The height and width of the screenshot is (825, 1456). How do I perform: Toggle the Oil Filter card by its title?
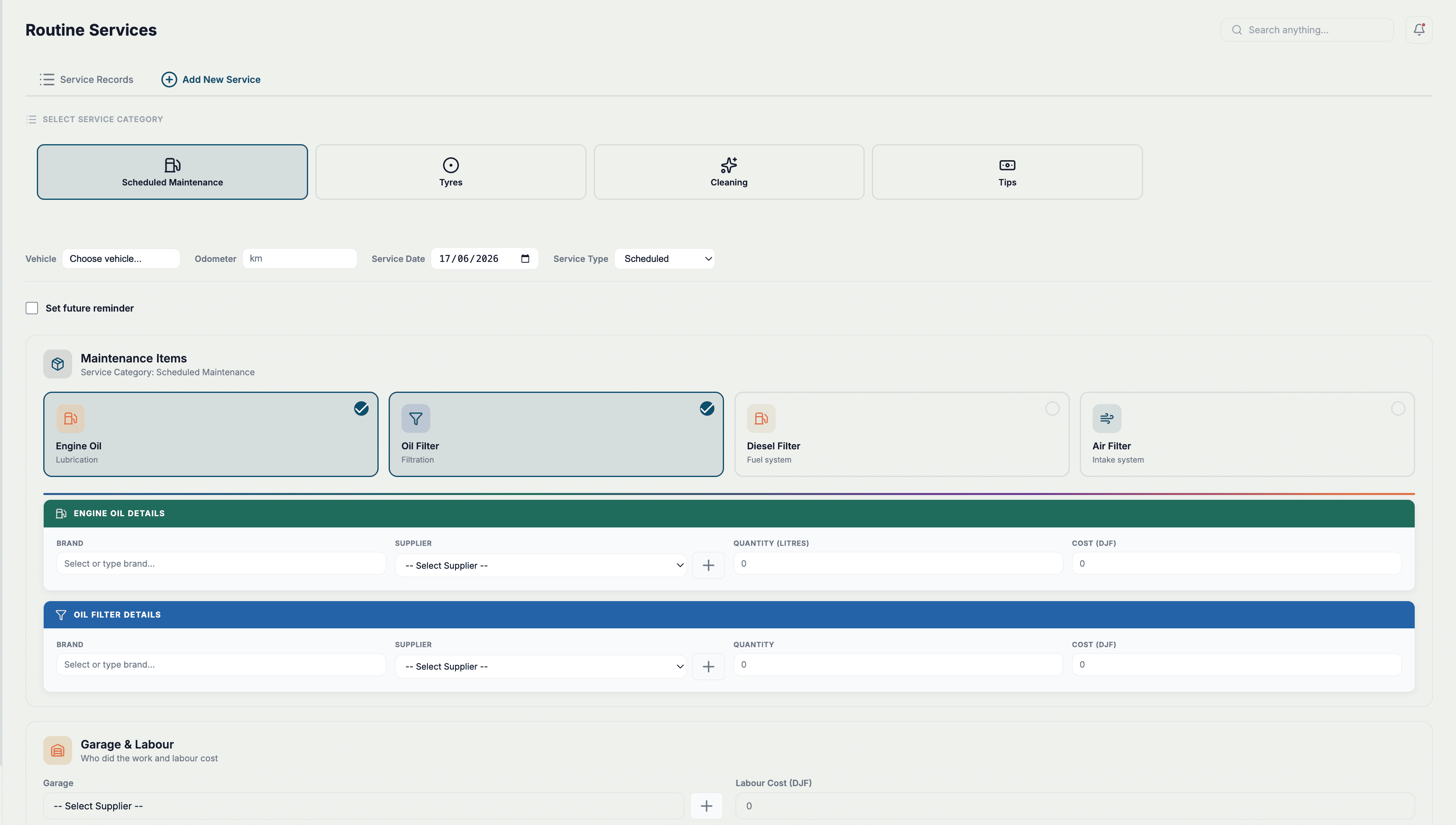[420, 446]
